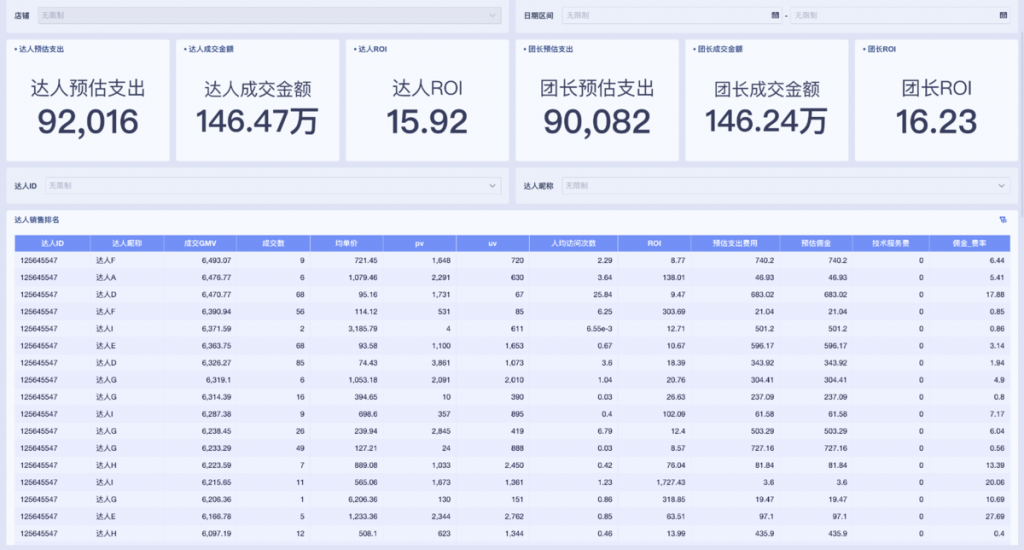Expand the 达人昵称 filter dropdown

tap(785, 186)
